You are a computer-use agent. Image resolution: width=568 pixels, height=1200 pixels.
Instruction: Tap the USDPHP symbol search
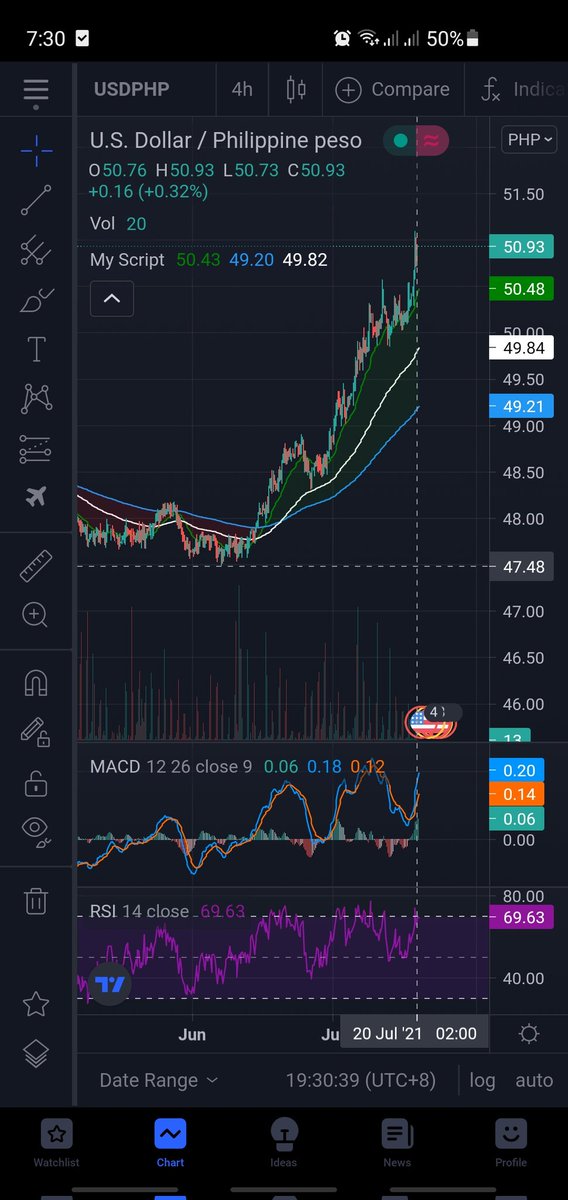[131, 89]
